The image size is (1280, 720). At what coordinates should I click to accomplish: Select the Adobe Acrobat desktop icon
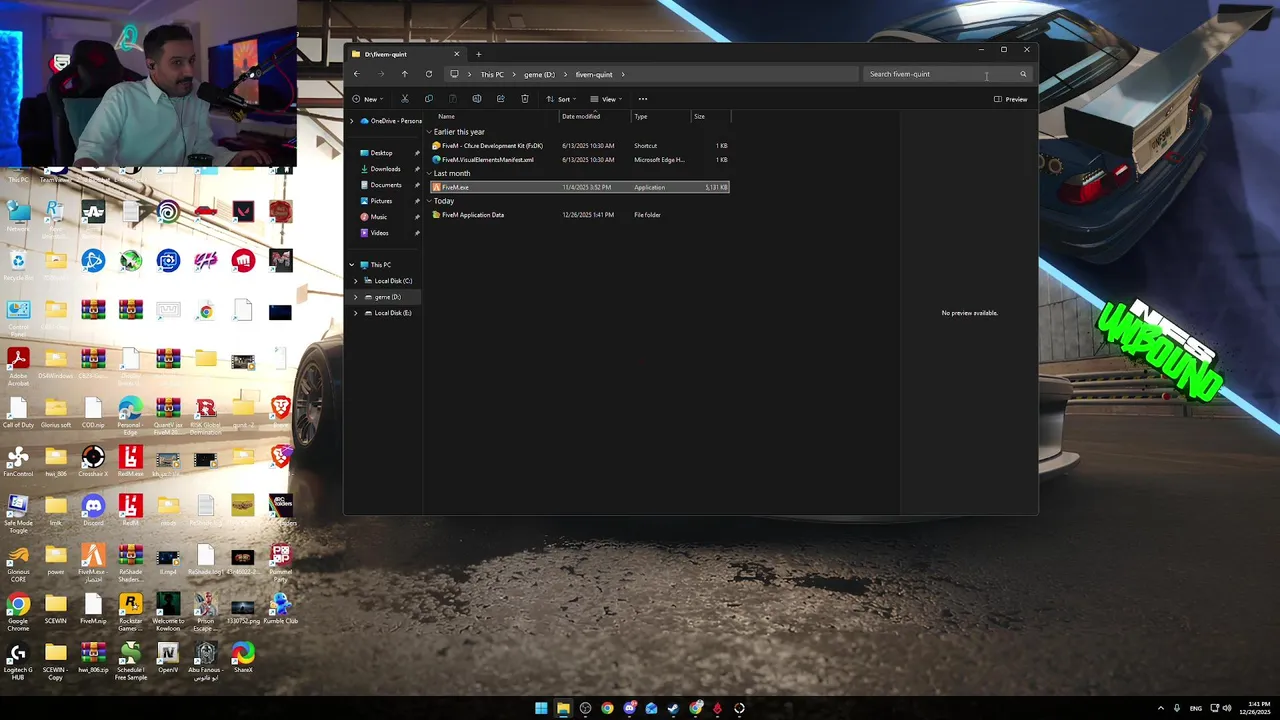(x=18, y=366)
